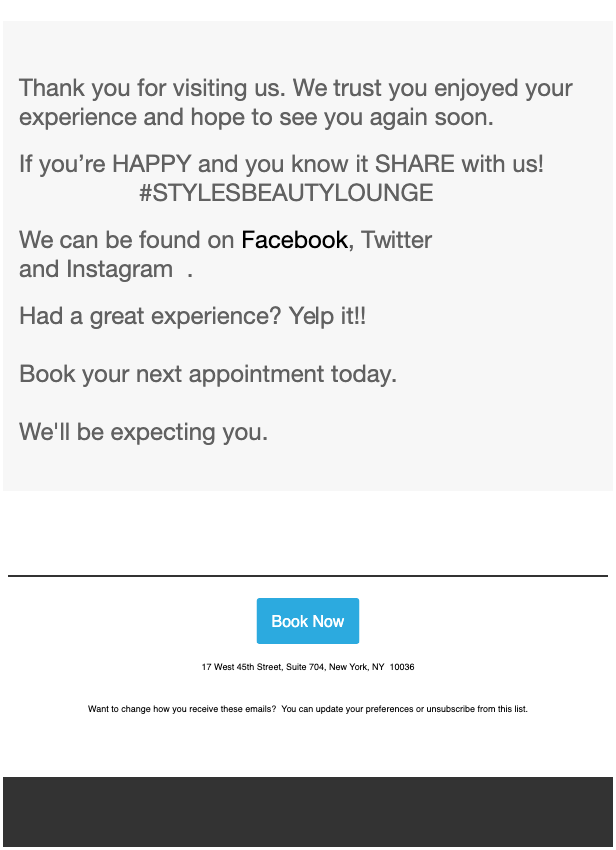This screenshot has width=616, height=850.
Task: Click the 'We can be found on' text
Action: [127, 240]
